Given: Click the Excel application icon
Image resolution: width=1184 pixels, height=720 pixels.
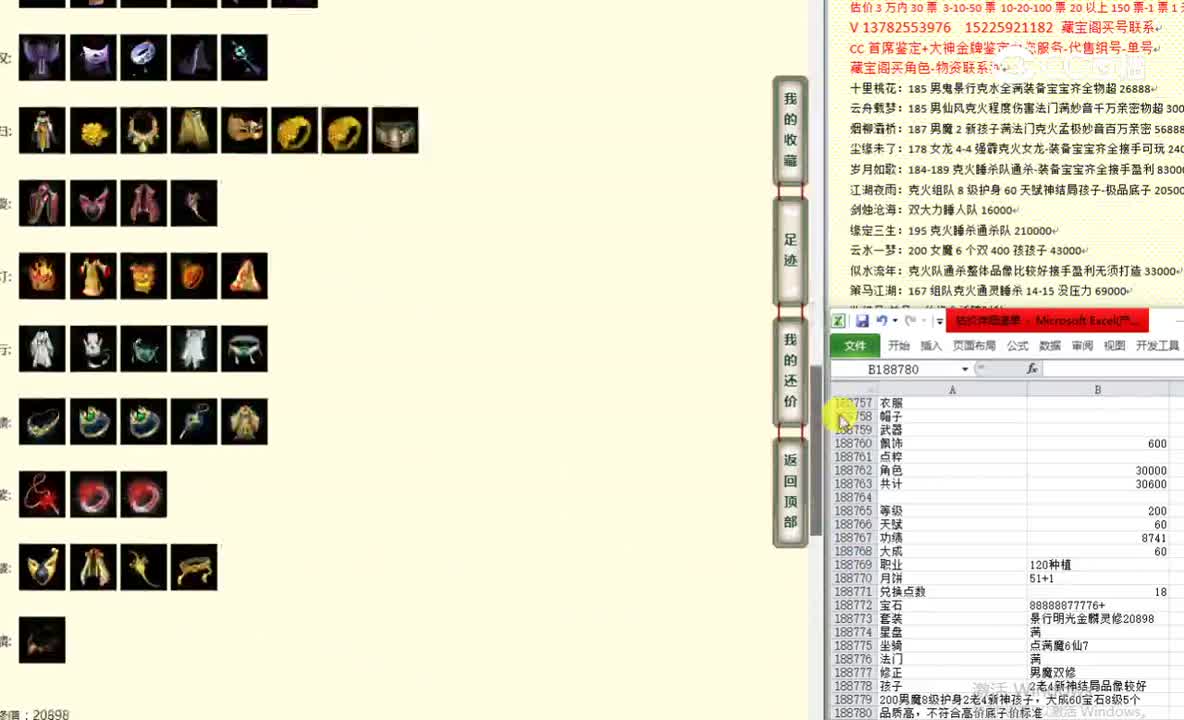Looking at the screenshot, I should 838,321.
